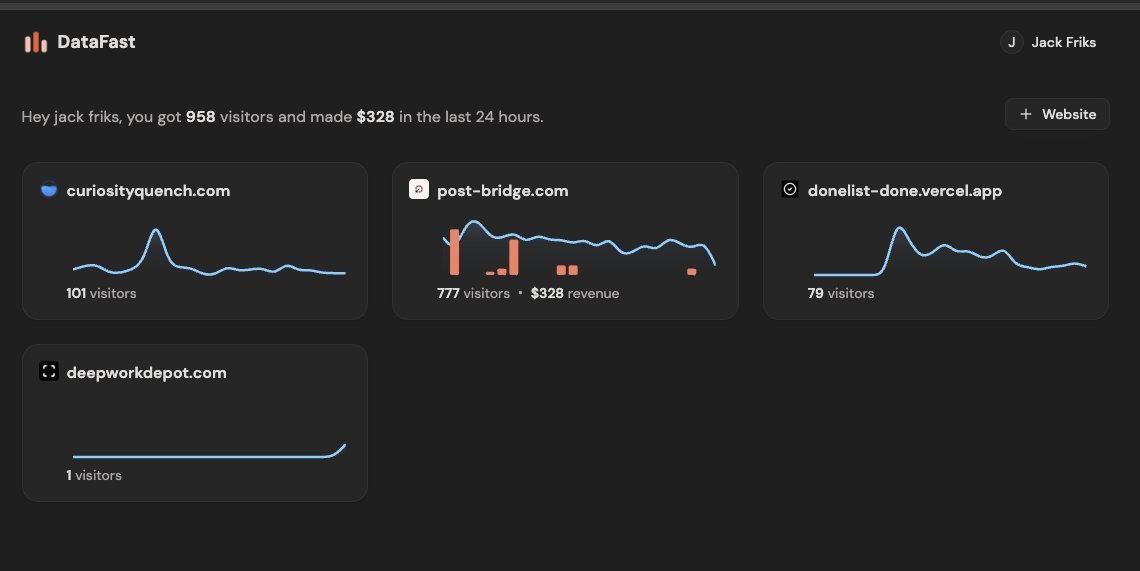Open the donelist-done.vercel.app site title
The image size is (1140, 571).
click(904, 191)
